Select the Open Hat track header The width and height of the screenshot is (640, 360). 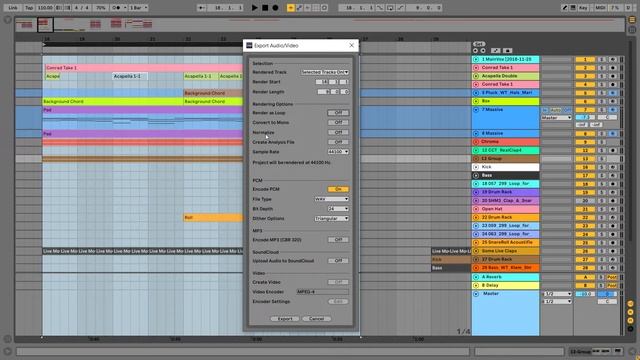[x=506, y=209]
